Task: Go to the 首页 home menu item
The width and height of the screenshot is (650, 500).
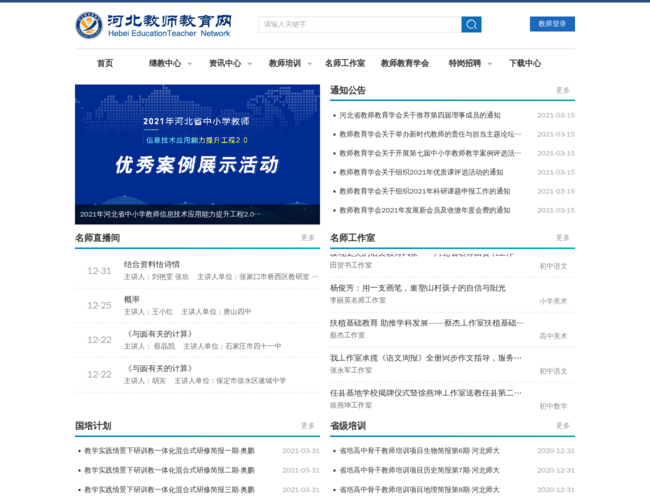Action: (x=105, y=63)
